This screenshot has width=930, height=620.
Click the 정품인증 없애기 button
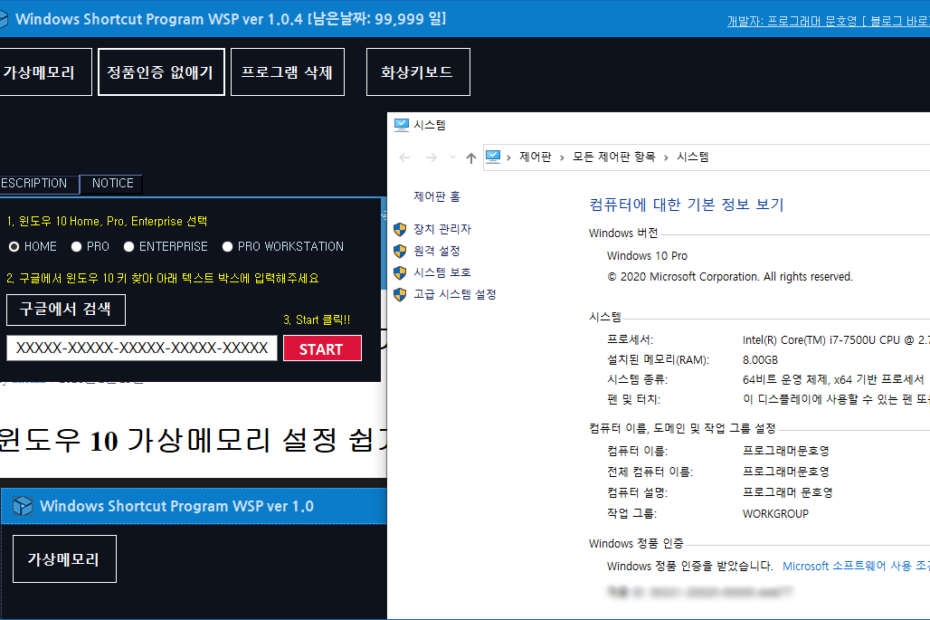click(x=161, y=72)
